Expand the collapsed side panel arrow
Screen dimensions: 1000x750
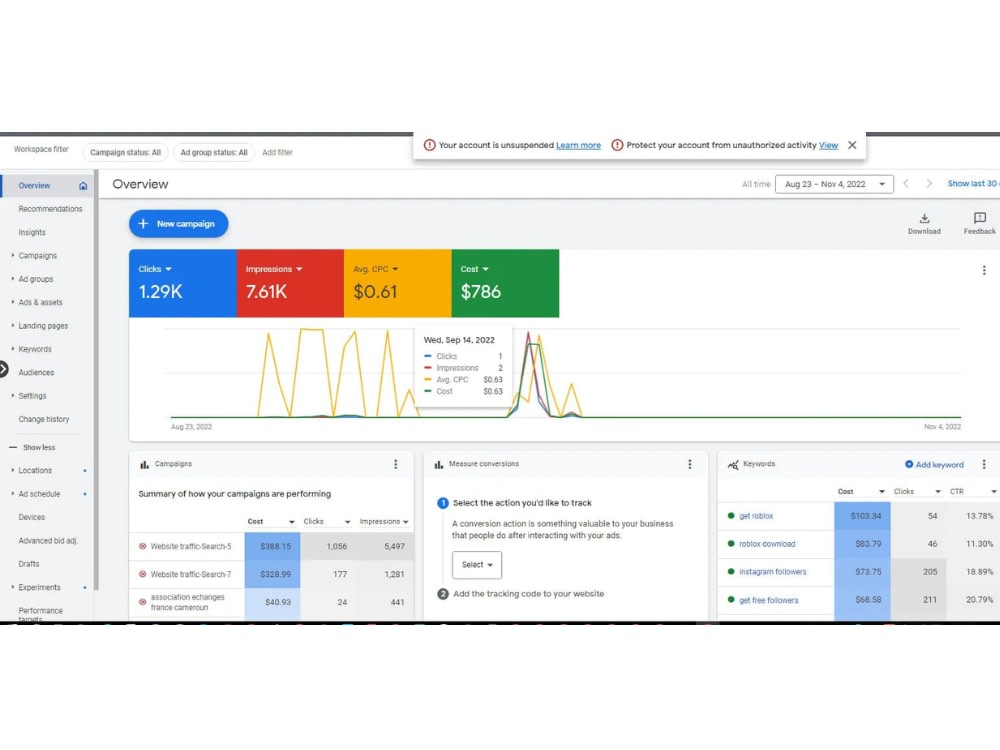(x=3, y=369)
